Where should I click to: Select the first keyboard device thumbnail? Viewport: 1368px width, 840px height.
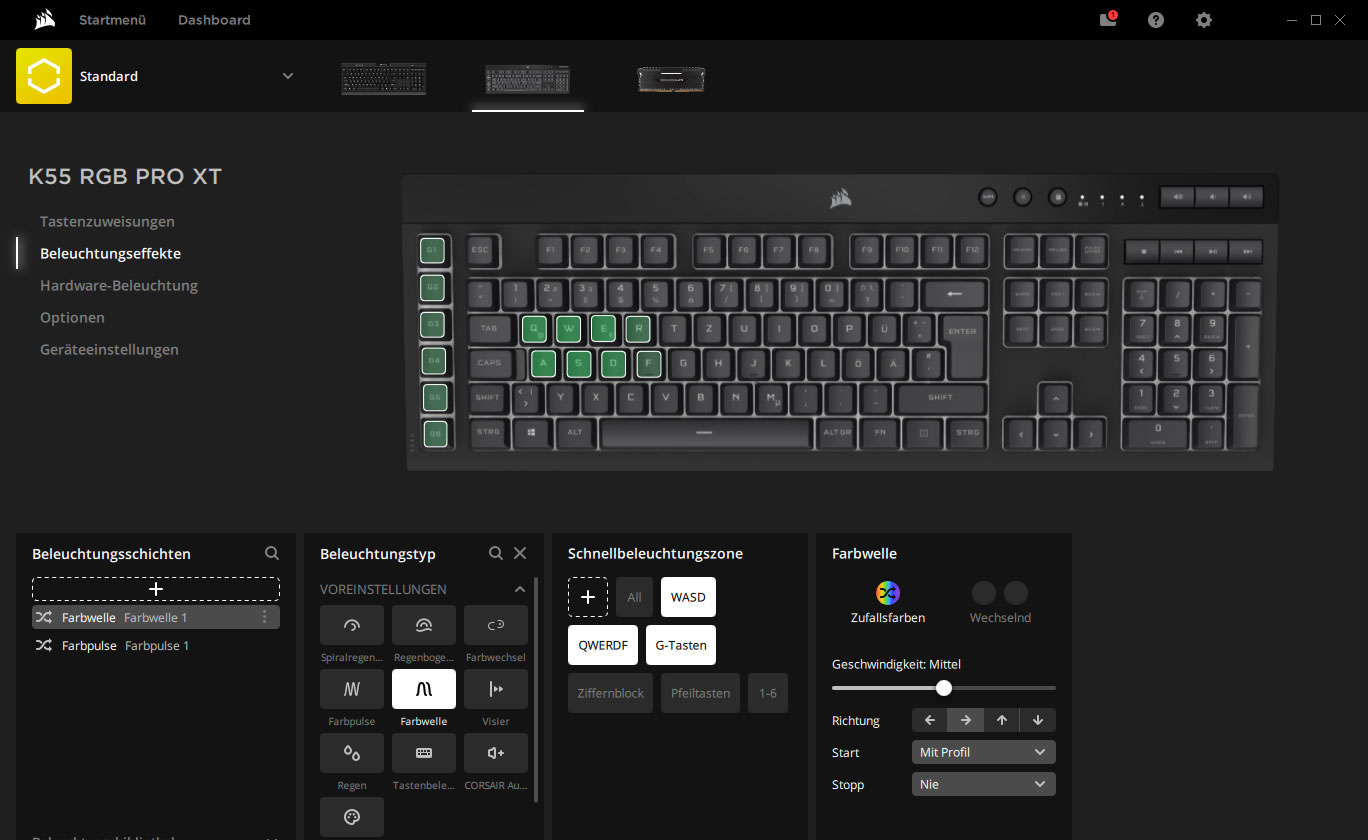coord(384,79)
